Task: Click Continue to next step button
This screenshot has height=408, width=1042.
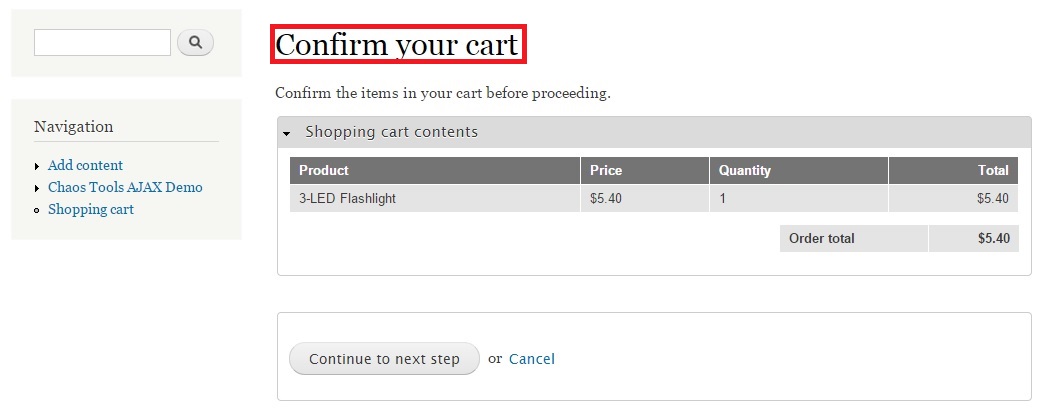Action: 384,359
